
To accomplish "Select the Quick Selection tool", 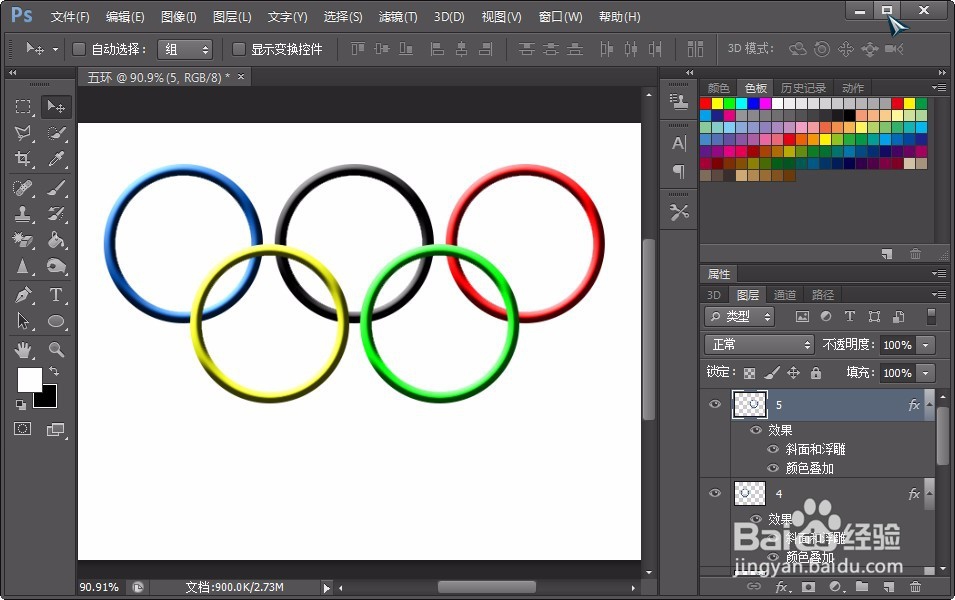I will tap(56, 133).
